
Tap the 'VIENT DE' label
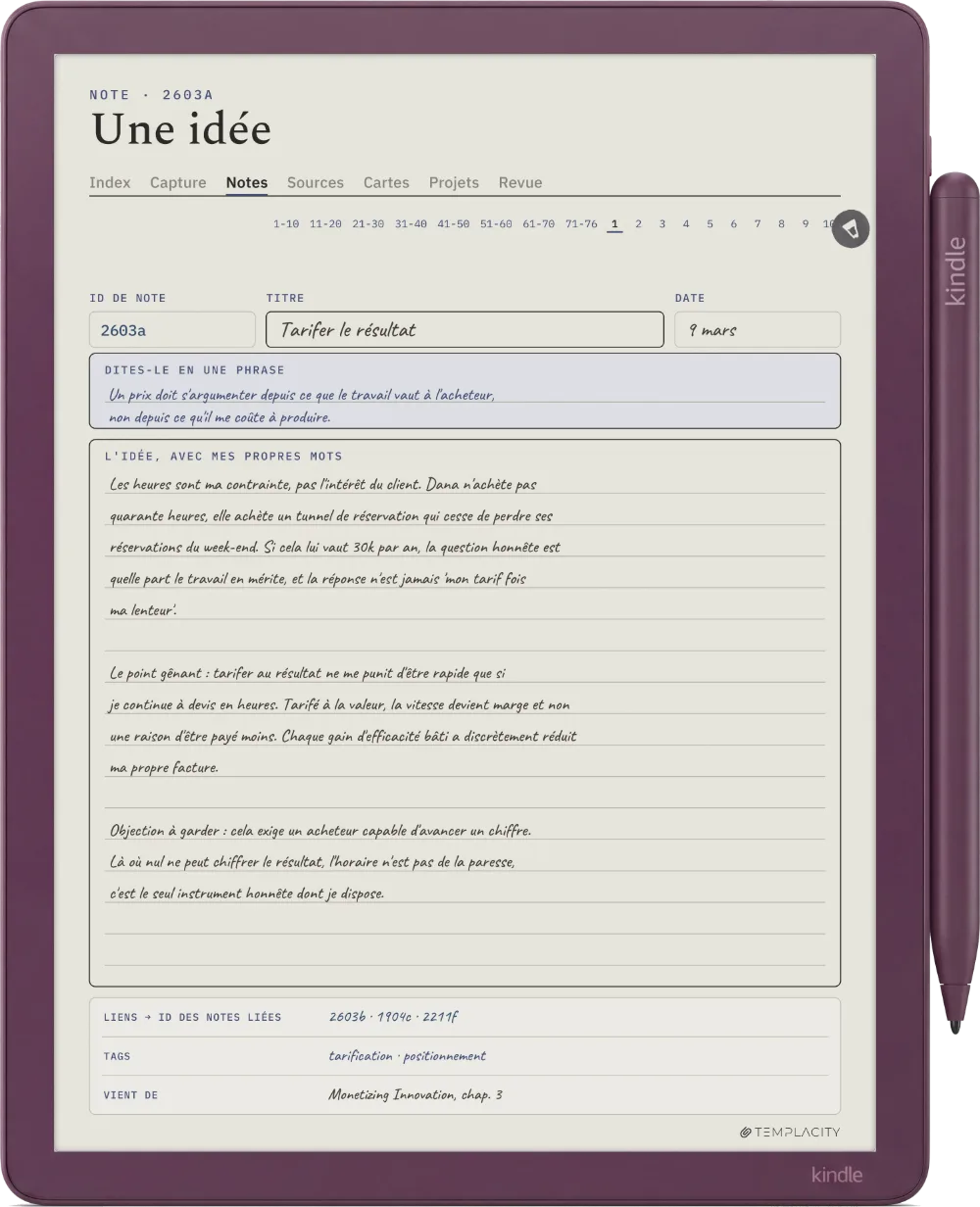[130, 1095]
